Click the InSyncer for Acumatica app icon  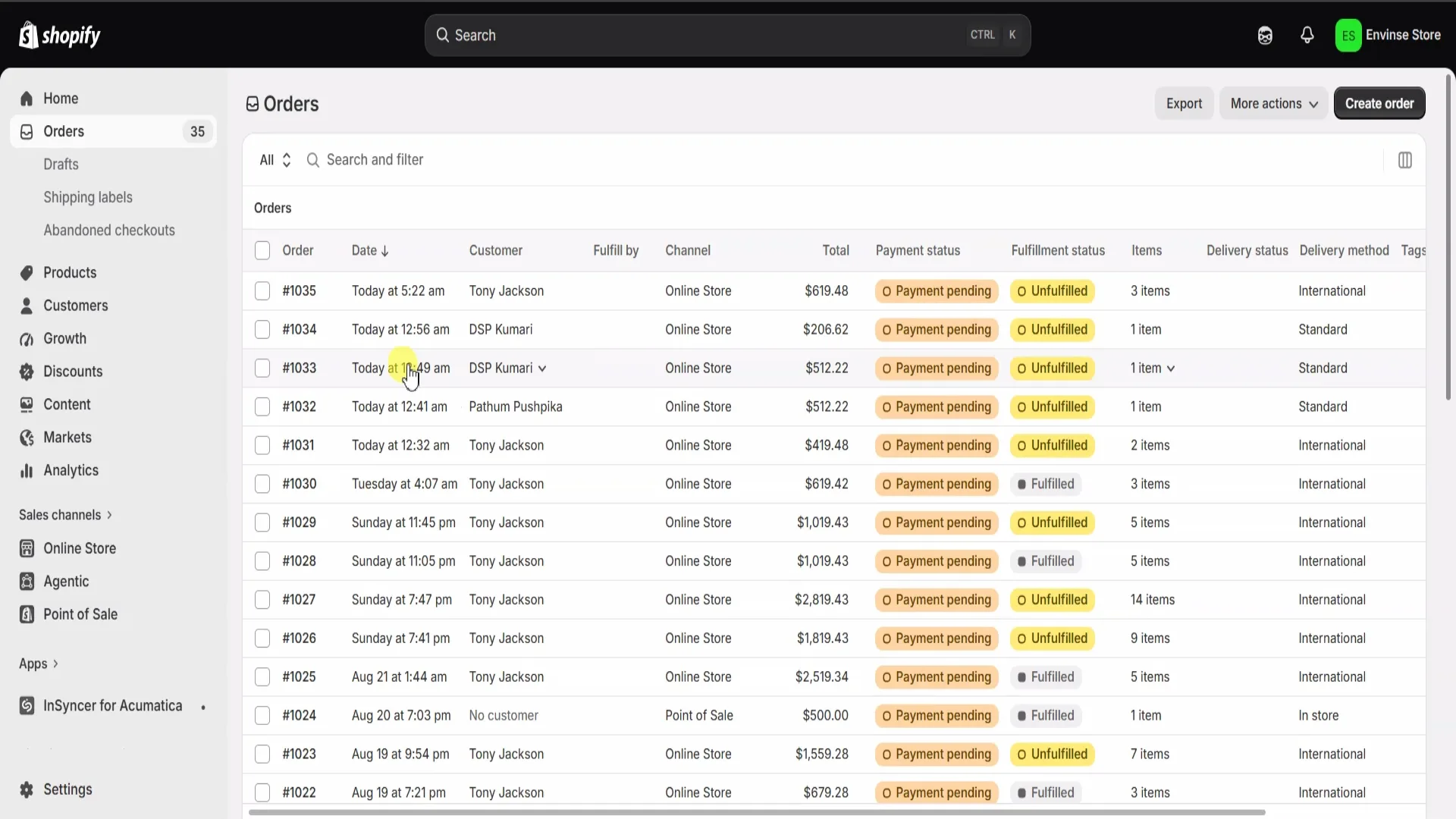(27, 706)
